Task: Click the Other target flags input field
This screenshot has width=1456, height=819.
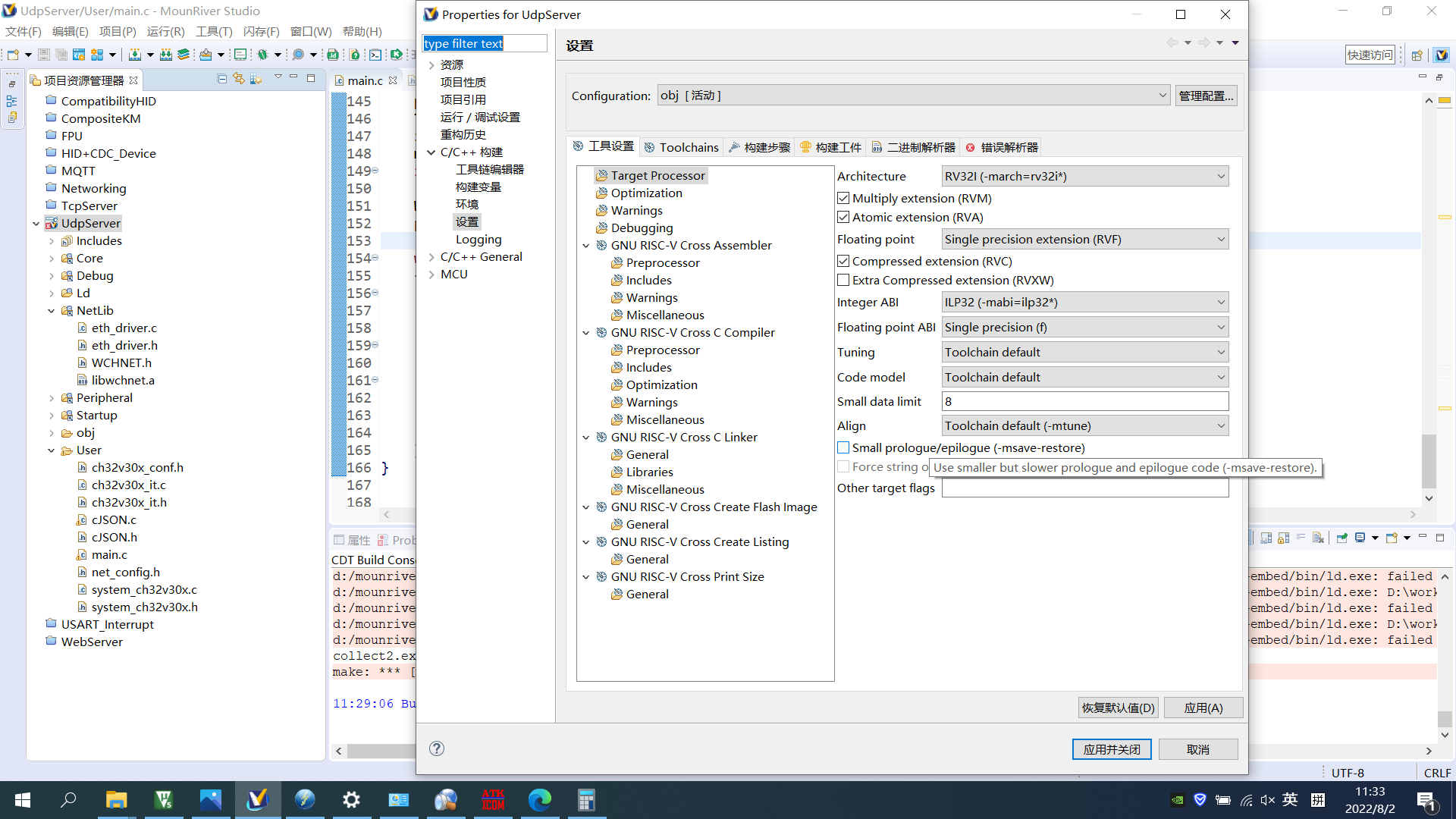Action: pyautogui.click(x=1085, y=488)
